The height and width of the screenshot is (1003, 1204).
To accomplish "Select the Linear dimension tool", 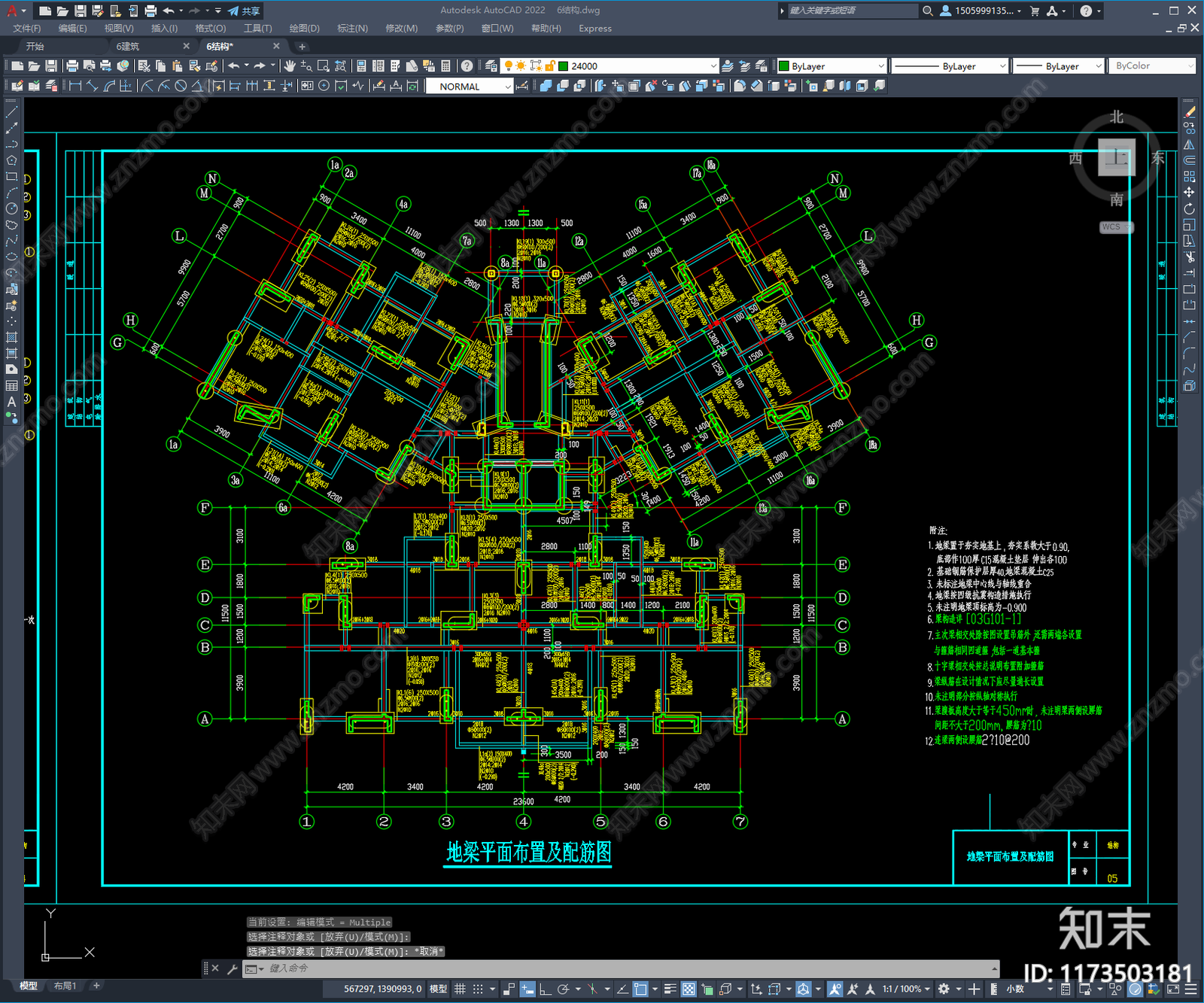I will [x=75, y=86].
